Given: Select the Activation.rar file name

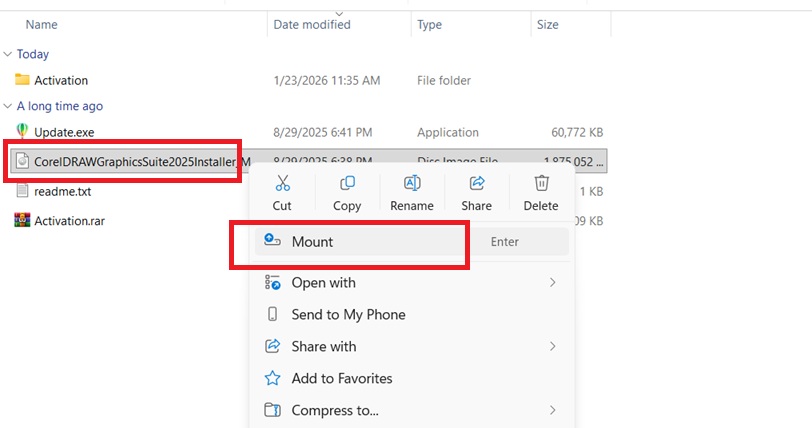Looking at the screenshot, I should click(x=69, y=221).
